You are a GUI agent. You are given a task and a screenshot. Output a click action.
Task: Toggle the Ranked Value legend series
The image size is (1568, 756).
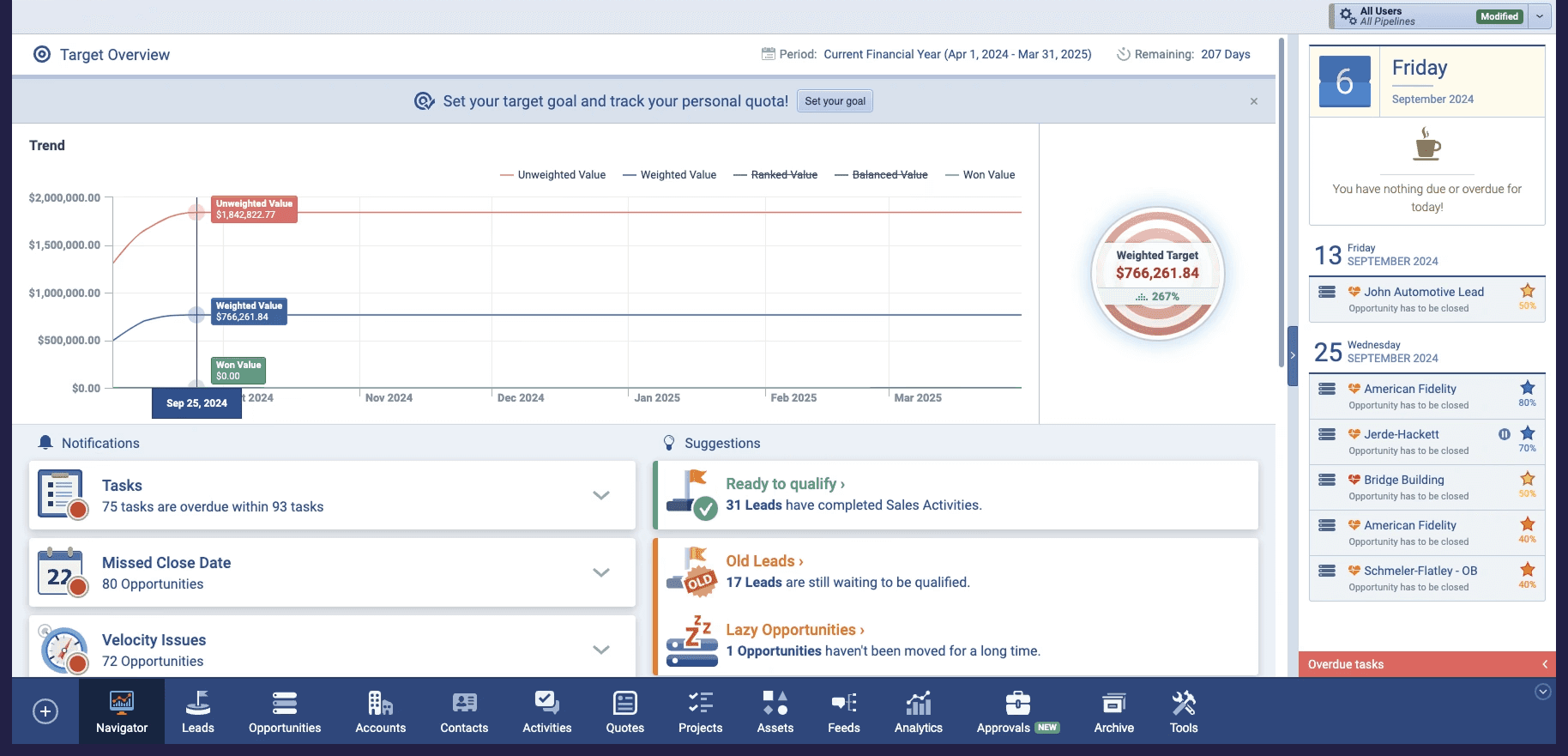[775, 174]
